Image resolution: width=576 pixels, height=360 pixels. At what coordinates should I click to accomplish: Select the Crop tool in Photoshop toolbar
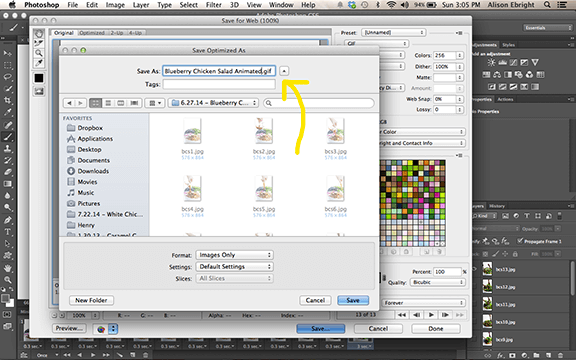pos(7,100)
